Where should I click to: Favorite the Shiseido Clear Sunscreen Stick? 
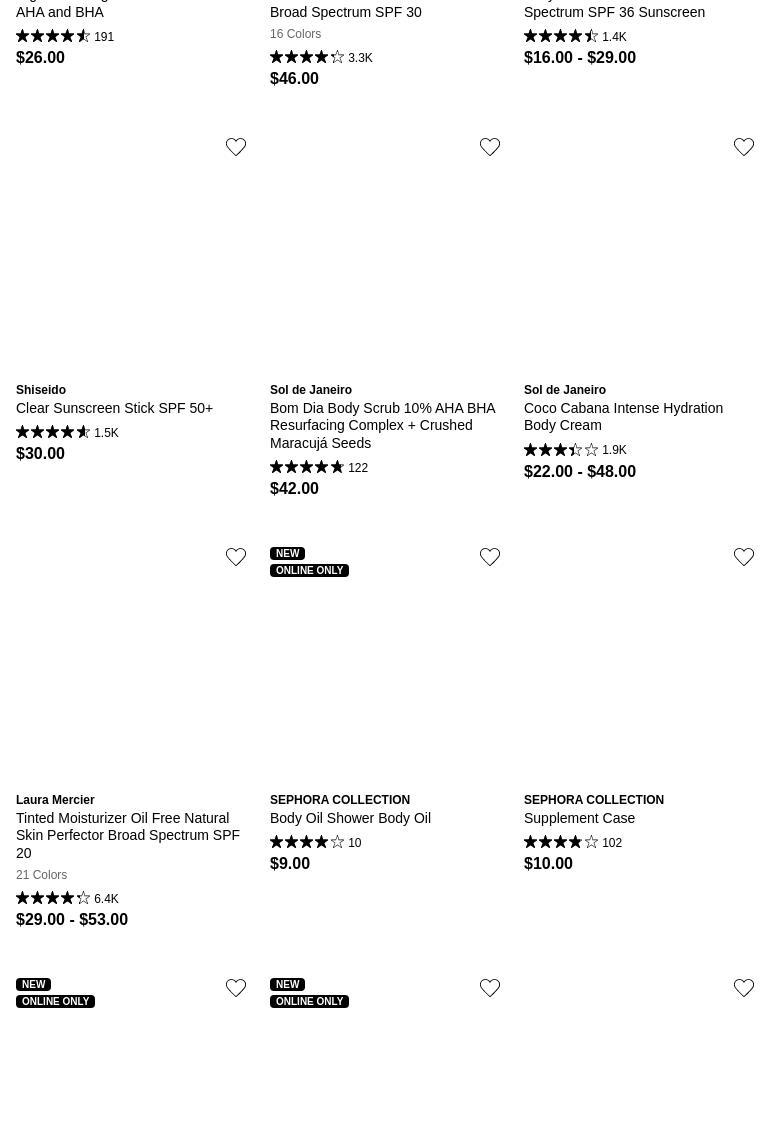tap(235, 147)
